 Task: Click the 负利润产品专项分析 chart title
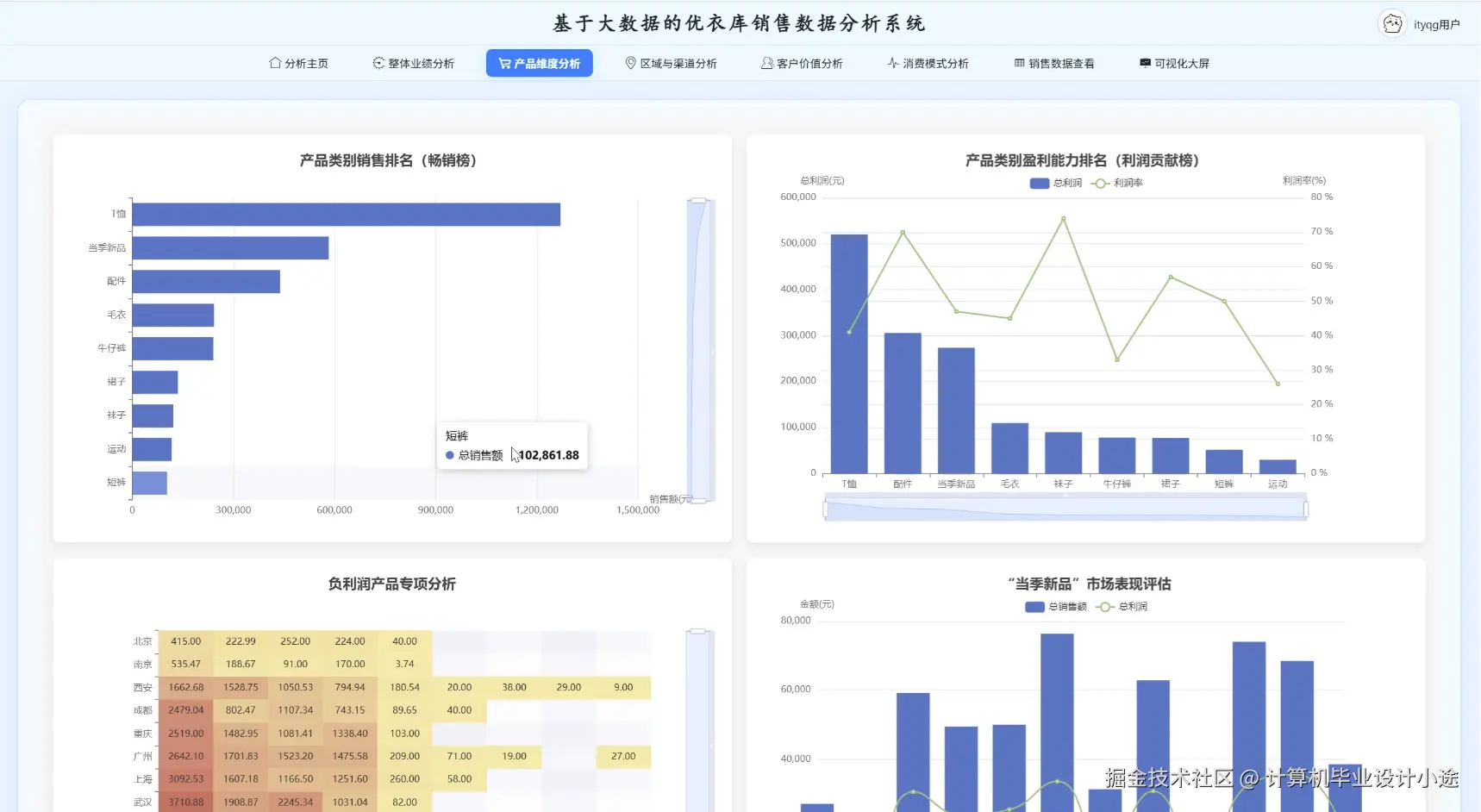(392, 584)
